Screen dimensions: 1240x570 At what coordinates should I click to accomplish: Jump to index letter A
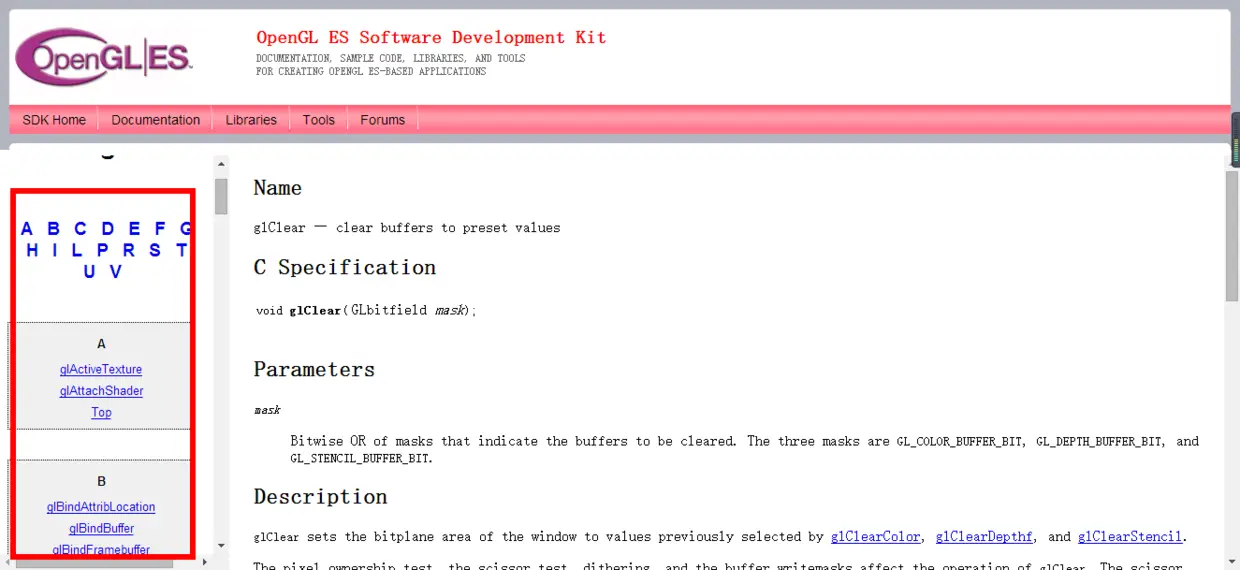click(27, 229)
